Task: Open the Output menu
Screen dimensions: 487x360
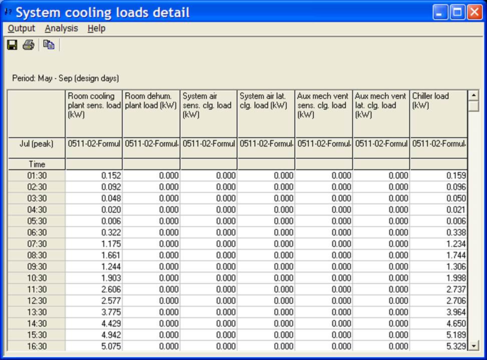Action: coord(21,28)
